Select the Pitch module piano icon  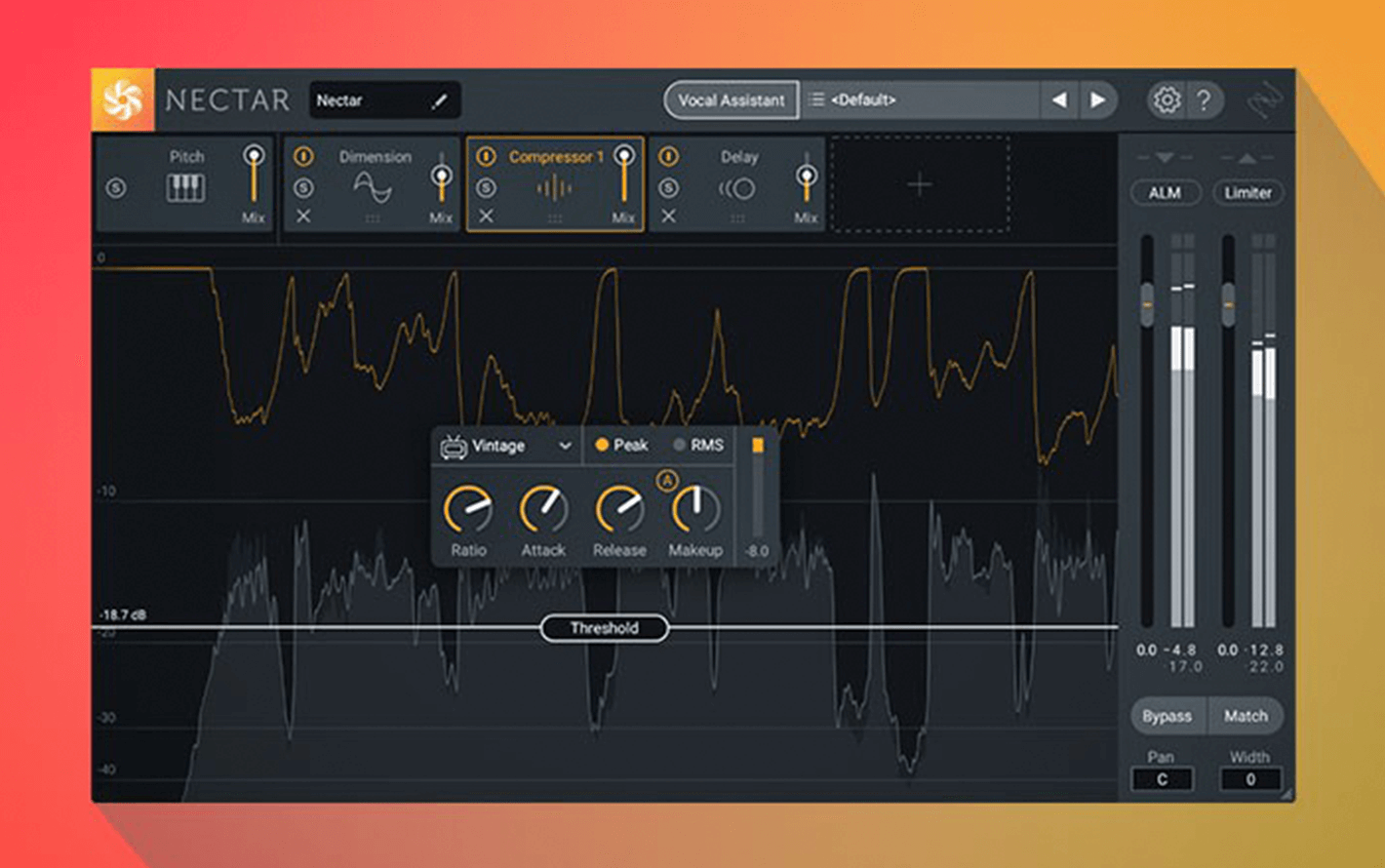click(185, 187)
